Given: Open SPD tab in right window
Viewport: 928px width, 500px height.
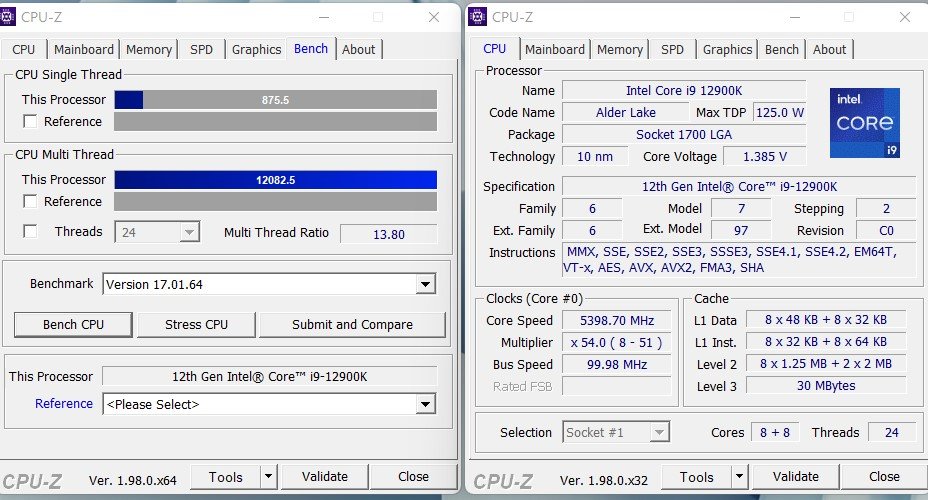Looking at the screenshot, I should (x=672, y=49).
